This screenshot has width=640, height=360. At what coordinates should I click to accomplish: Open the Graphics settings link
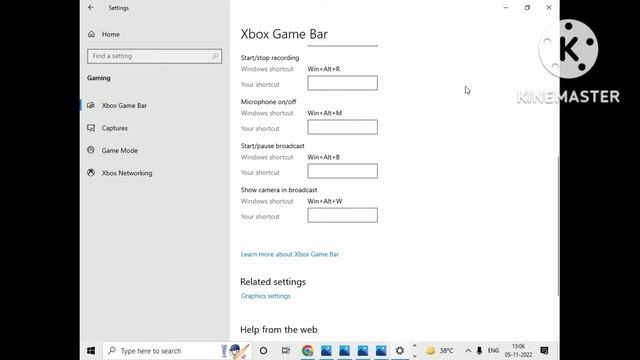click(265, 296)
